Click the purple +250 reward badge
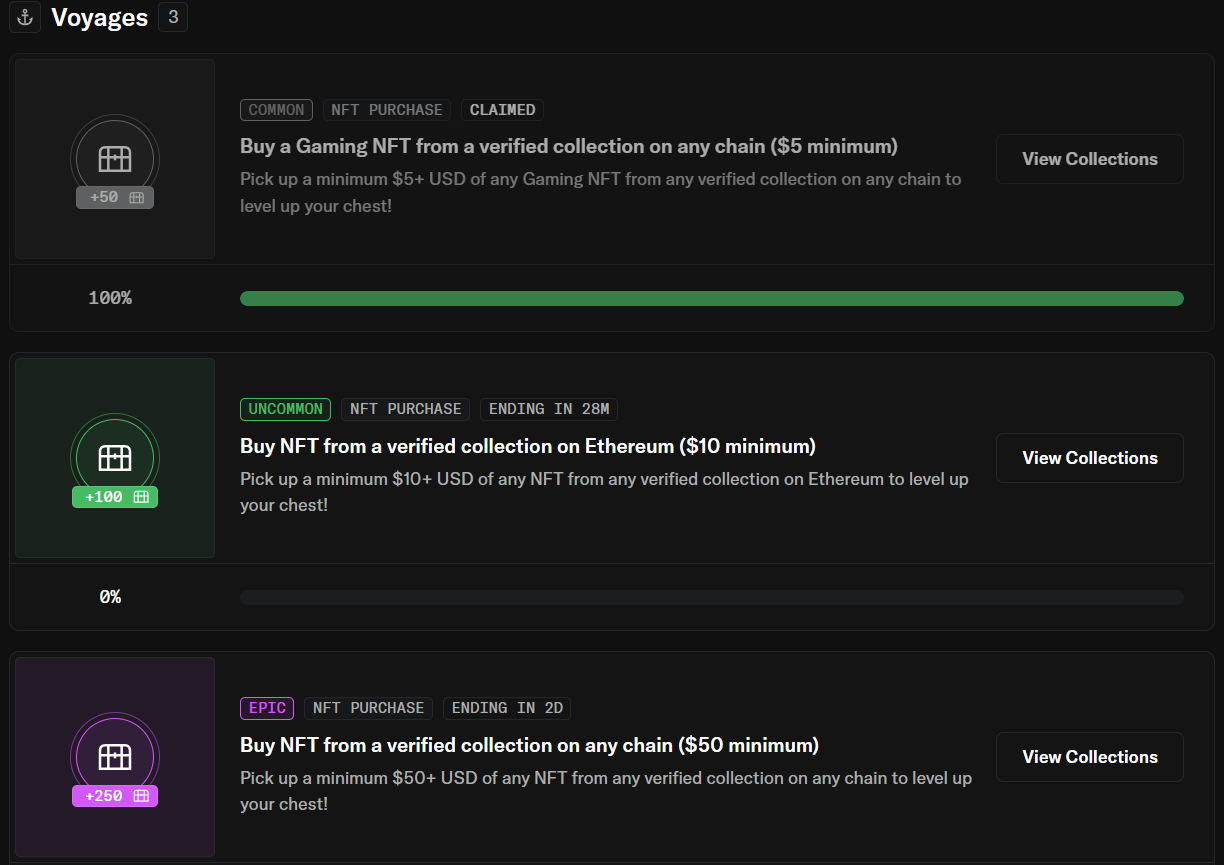 [115, 796]
